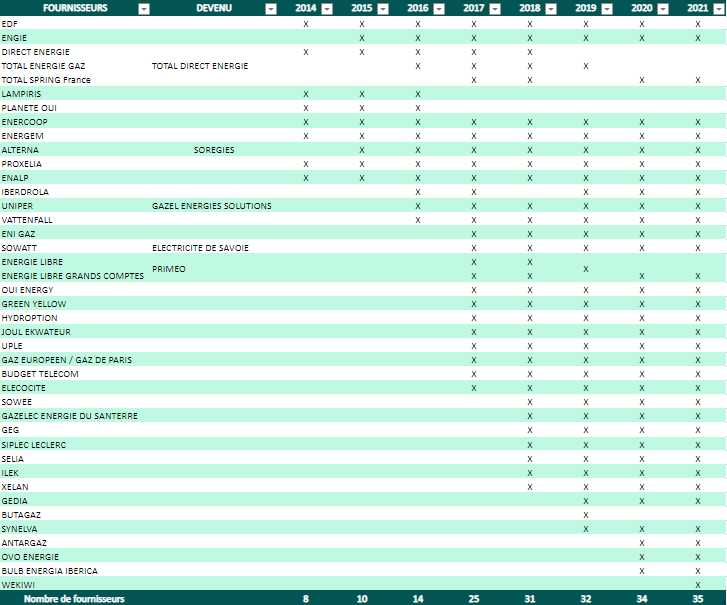Click the OVO ENERGIE supplier cell
Screen dimensions: 727x605
point(75,557)
